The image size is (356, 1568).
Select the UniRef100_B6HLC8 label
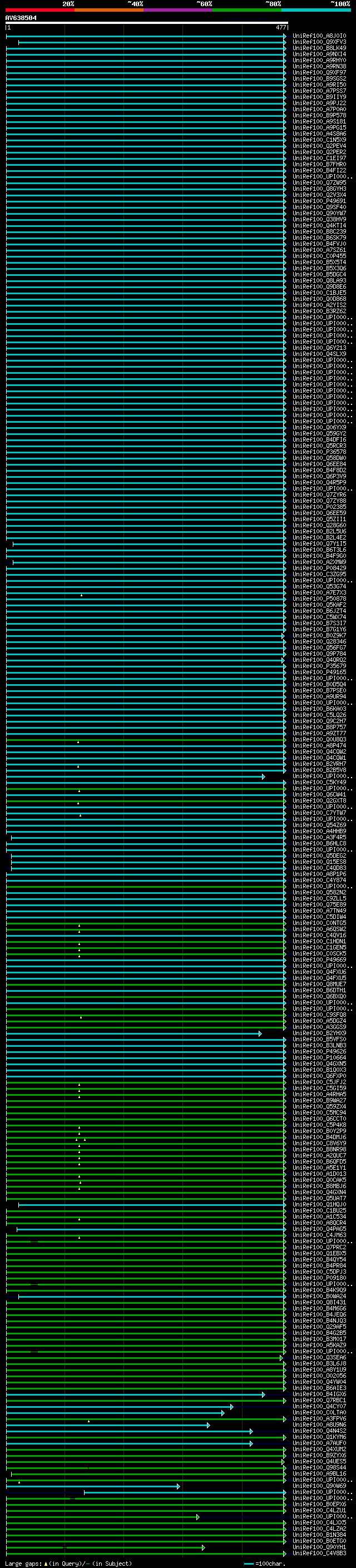[x=319, y=844]
